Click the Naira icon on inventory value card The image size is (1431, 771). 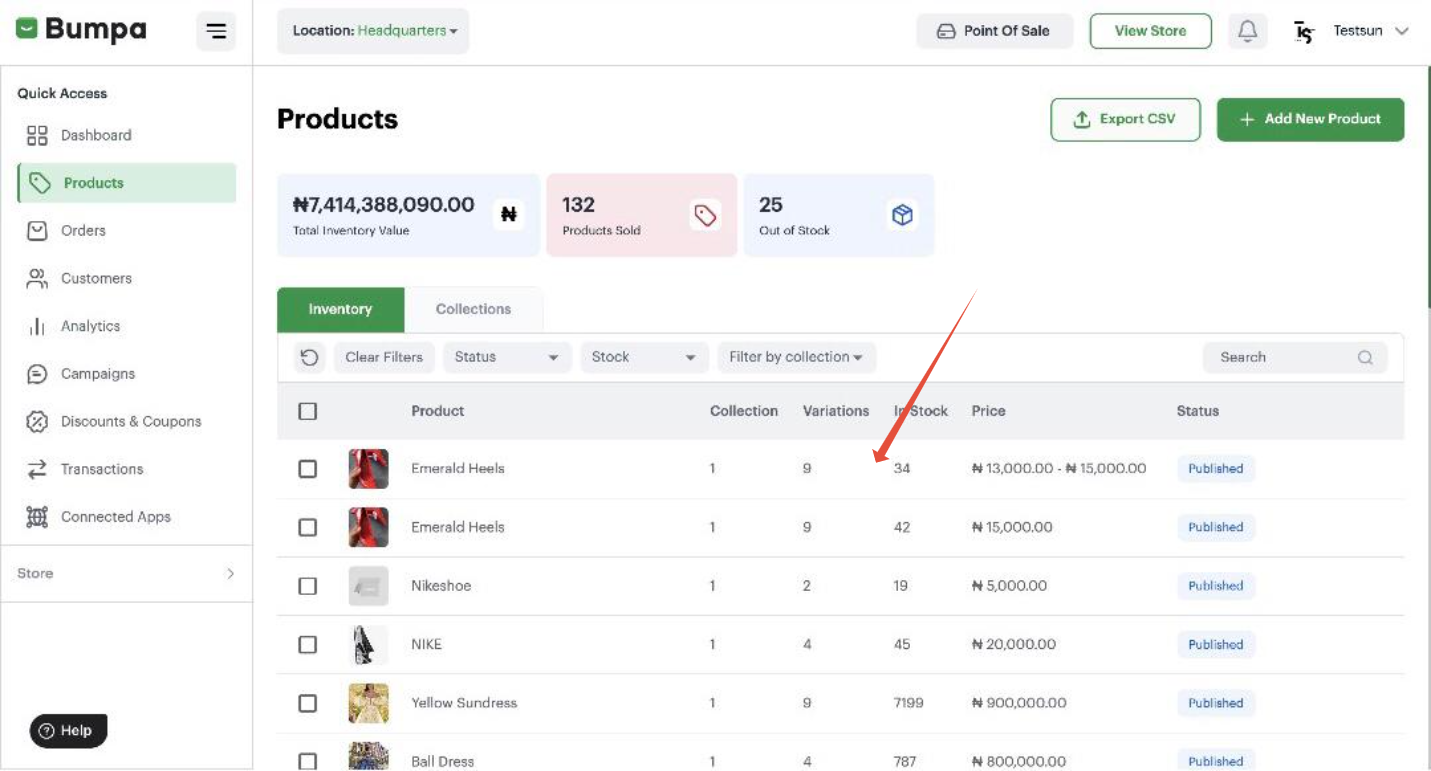point(509,214)
